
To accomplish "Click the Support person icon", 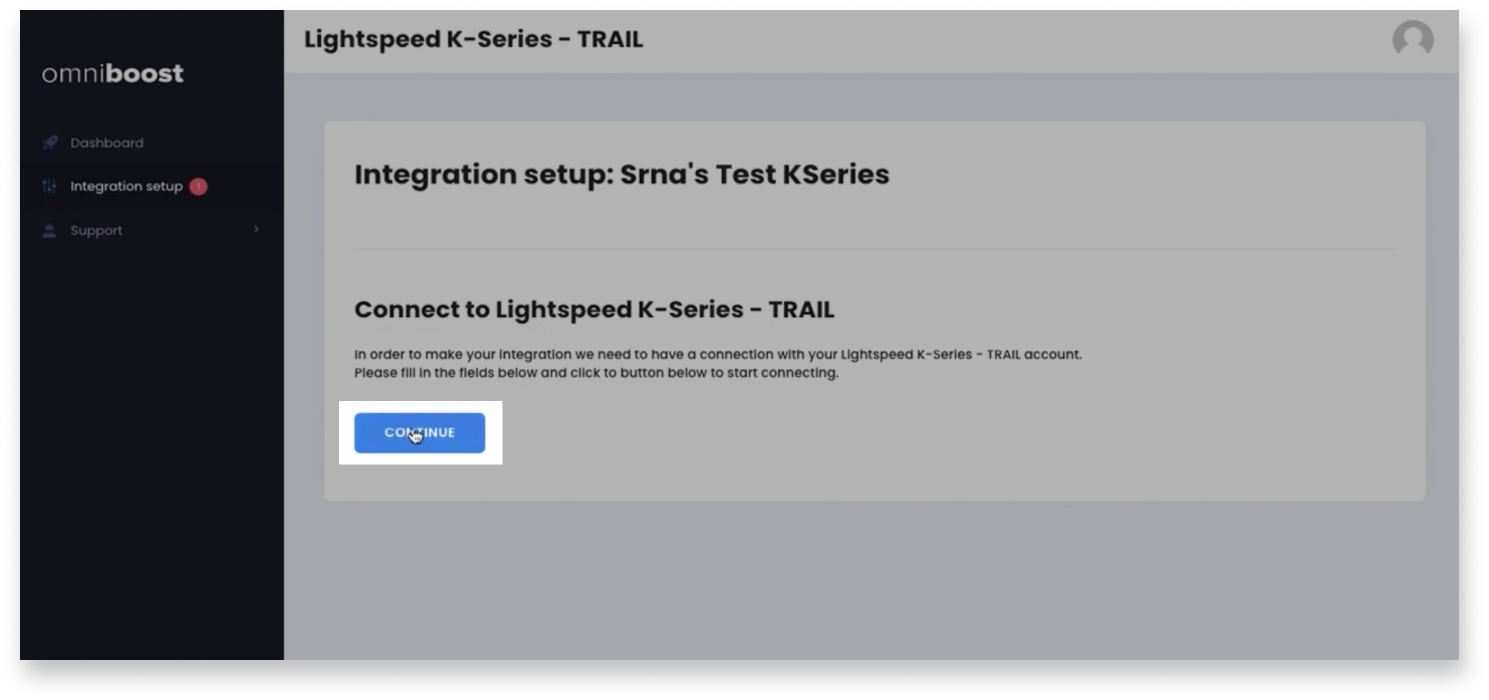I will click(x=50, y=231).
